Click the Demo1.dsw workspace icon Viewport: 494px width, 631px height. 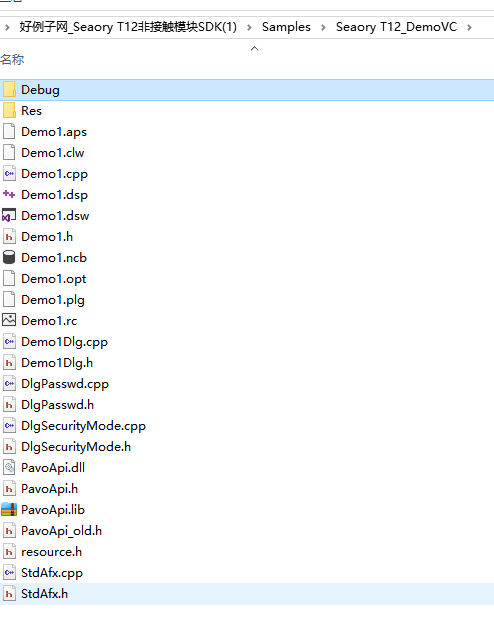click(9, 216)
